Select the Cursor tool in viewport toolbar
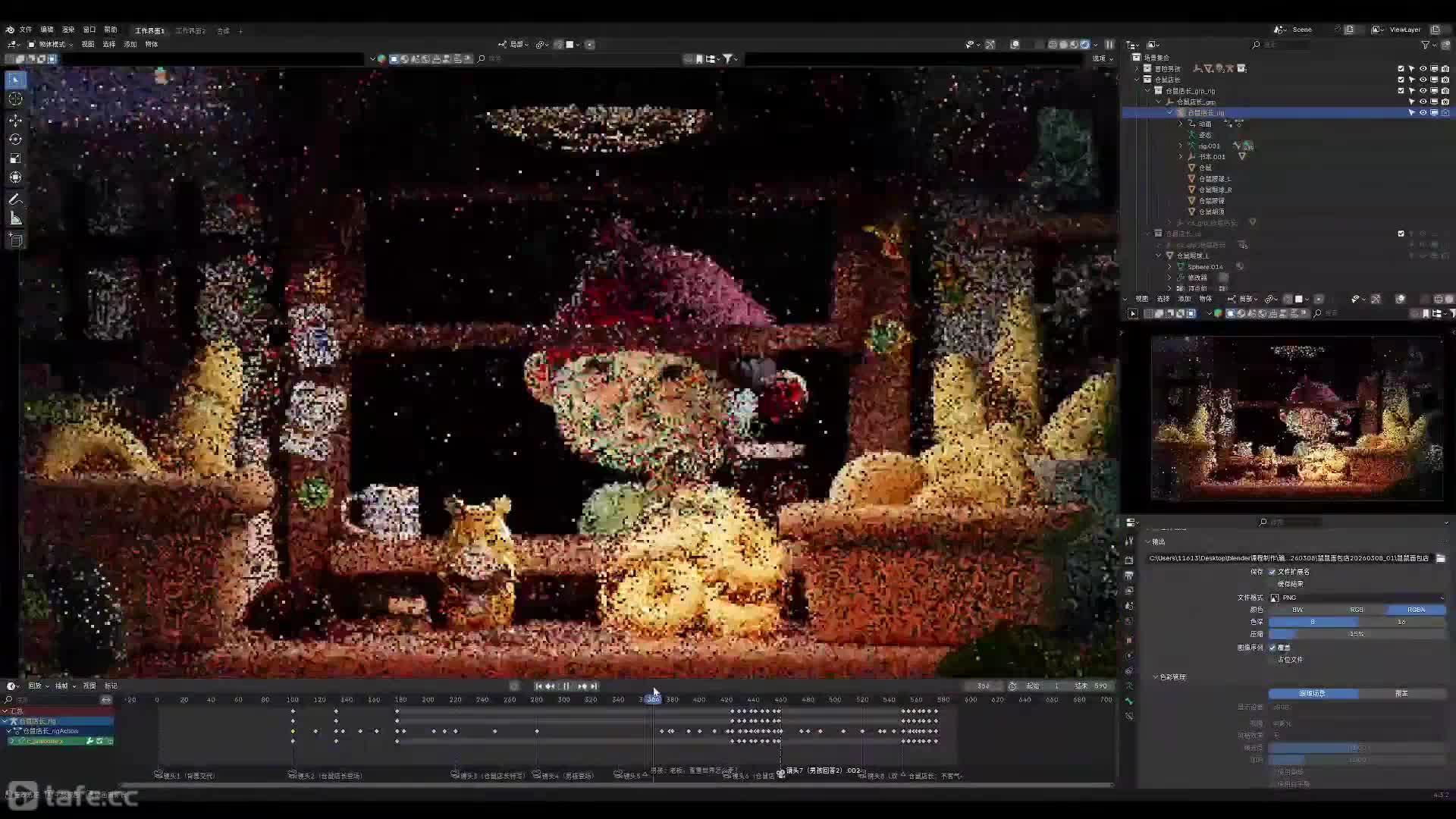Viewport: 1456px width, 819px height. (x=15, y=99)
